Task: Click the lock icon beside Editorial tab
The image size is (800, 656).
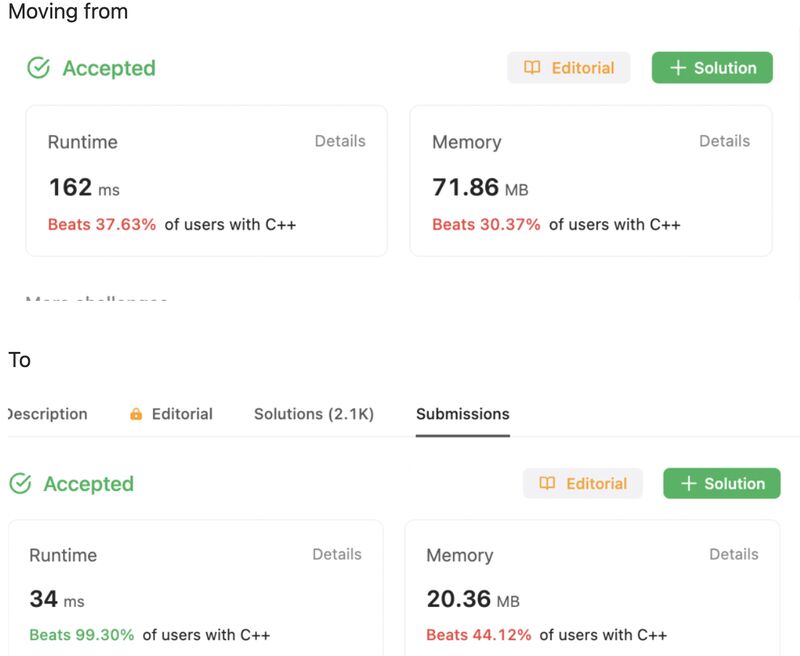Action: pos(136,414)
